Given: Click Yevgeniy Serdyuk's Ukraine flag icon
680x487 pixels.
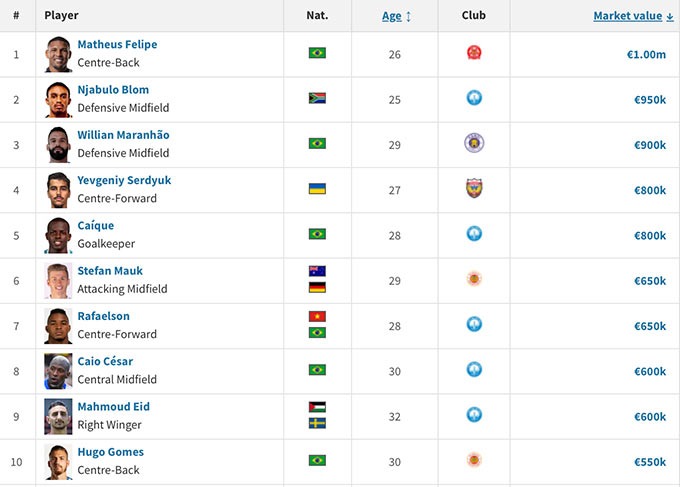Looking at the screenshot, I should 317,188.
